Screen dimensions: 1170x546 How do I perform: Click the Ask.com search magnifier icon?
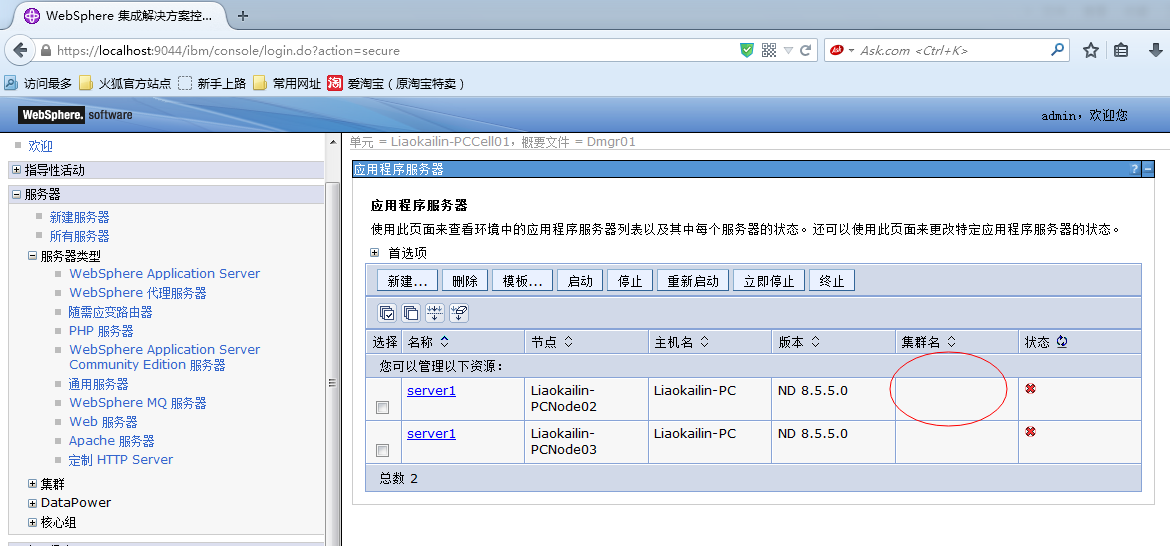click(1057, 50)
